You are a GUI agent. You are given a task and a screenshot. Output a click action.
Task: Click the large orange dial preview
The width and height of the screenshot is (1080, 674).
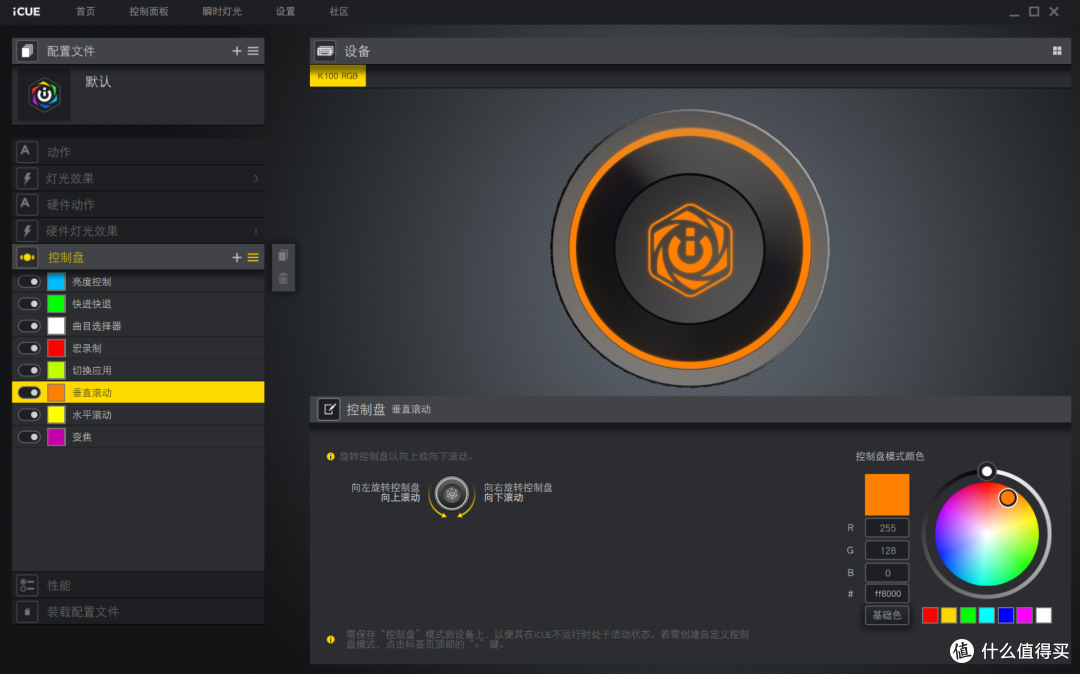pos(689,248)
